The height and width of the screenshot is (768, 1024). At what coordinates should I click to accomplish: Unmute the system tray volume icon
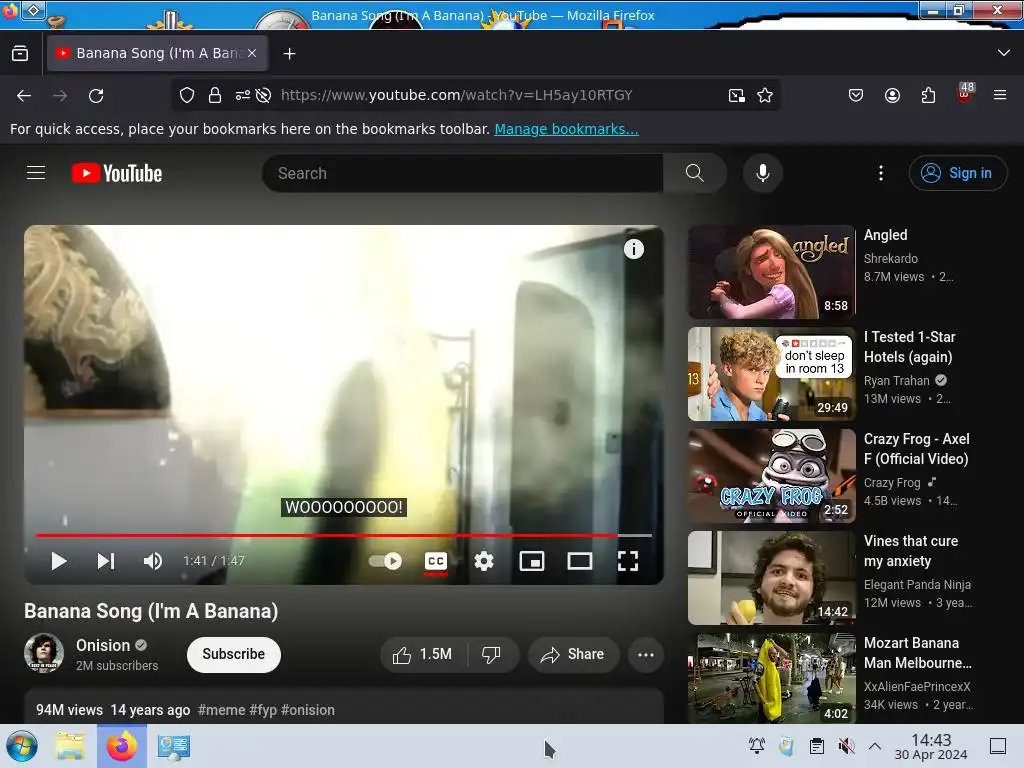pos(846,746)
